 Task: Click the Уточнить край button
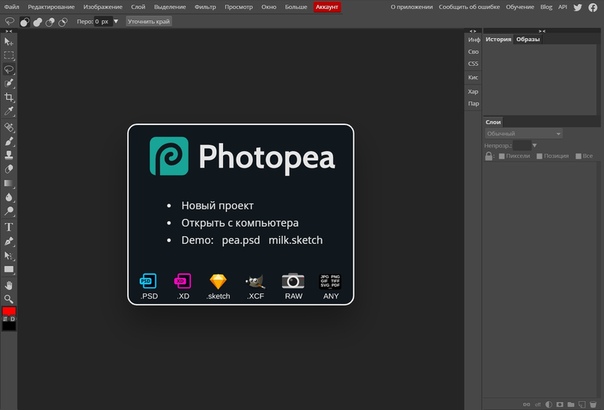[149, 22]
